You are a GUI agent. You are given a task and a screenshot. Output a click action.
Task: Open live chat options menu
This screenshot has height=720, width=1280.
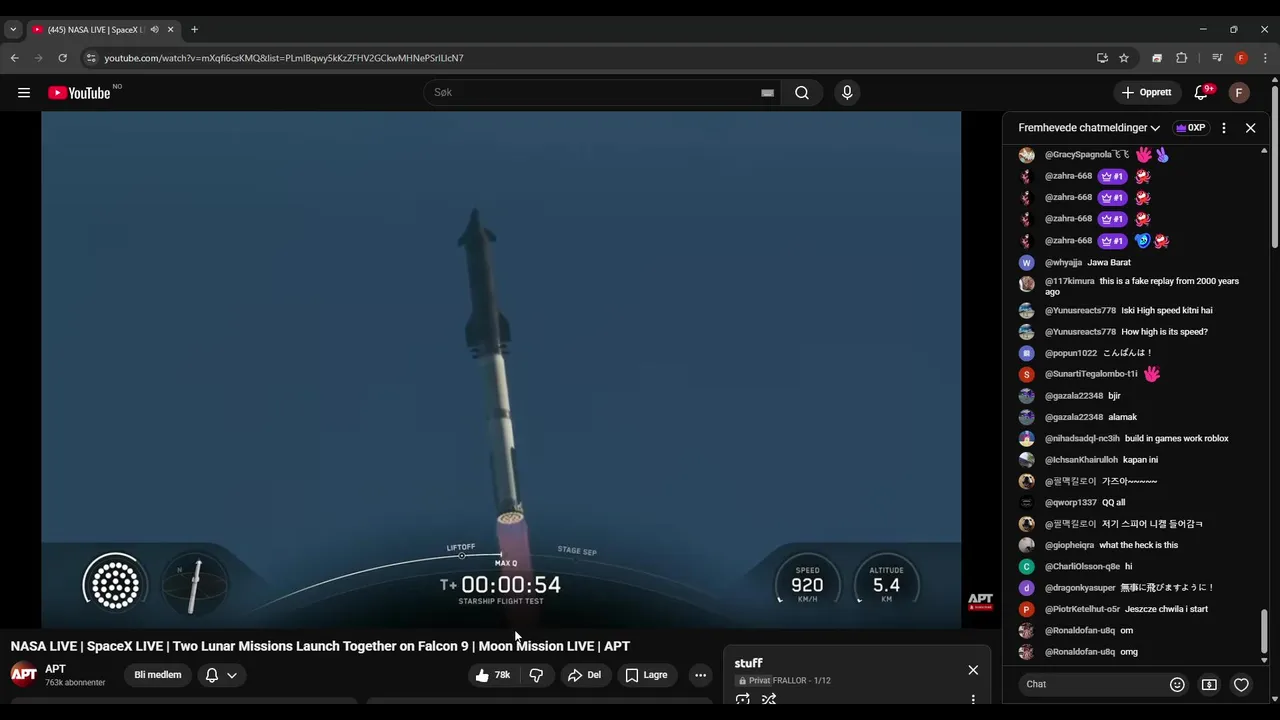pyautogui.click(x=1224, y=128)
